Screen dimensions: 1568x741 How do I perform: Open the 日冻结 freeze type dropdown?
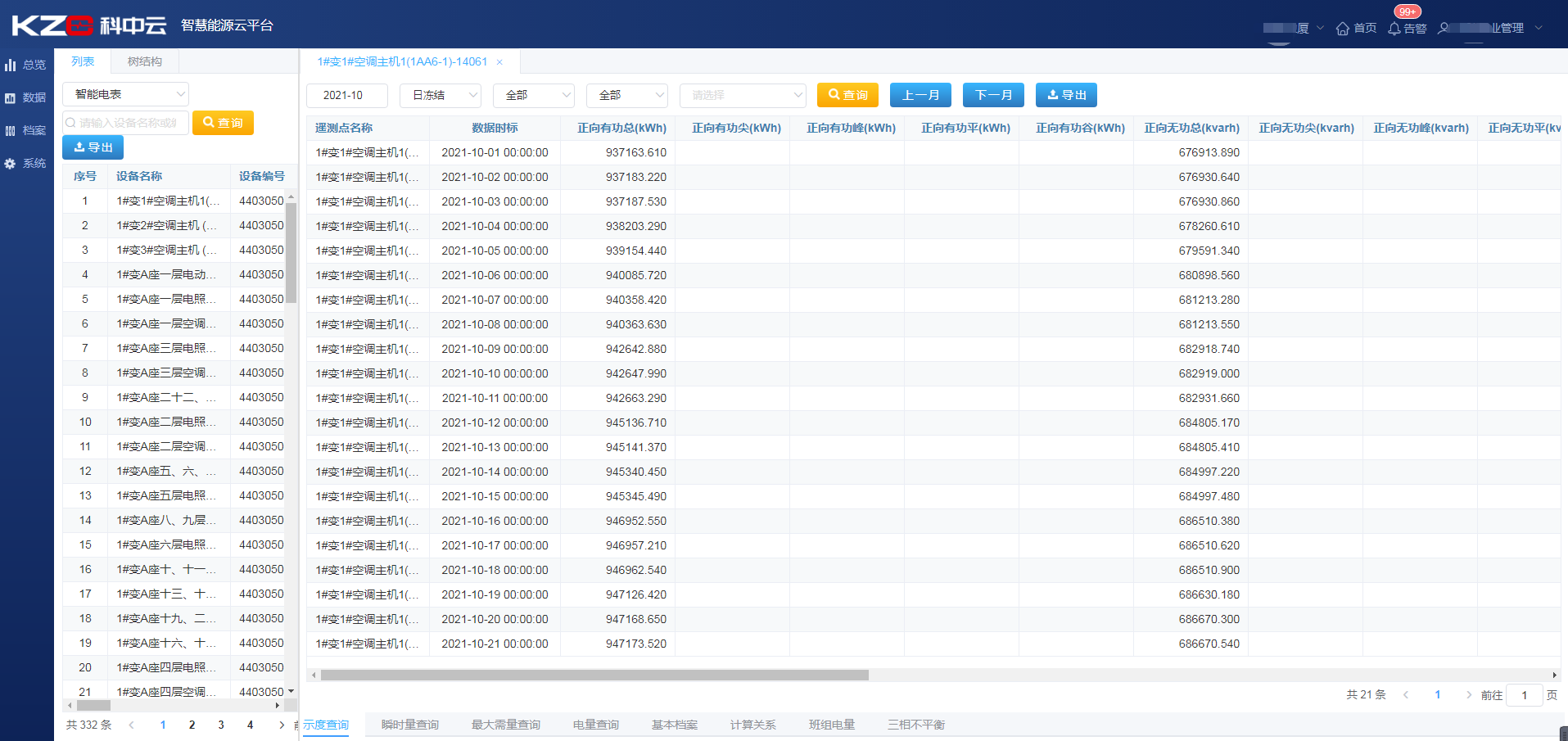[x=441, y=95]
